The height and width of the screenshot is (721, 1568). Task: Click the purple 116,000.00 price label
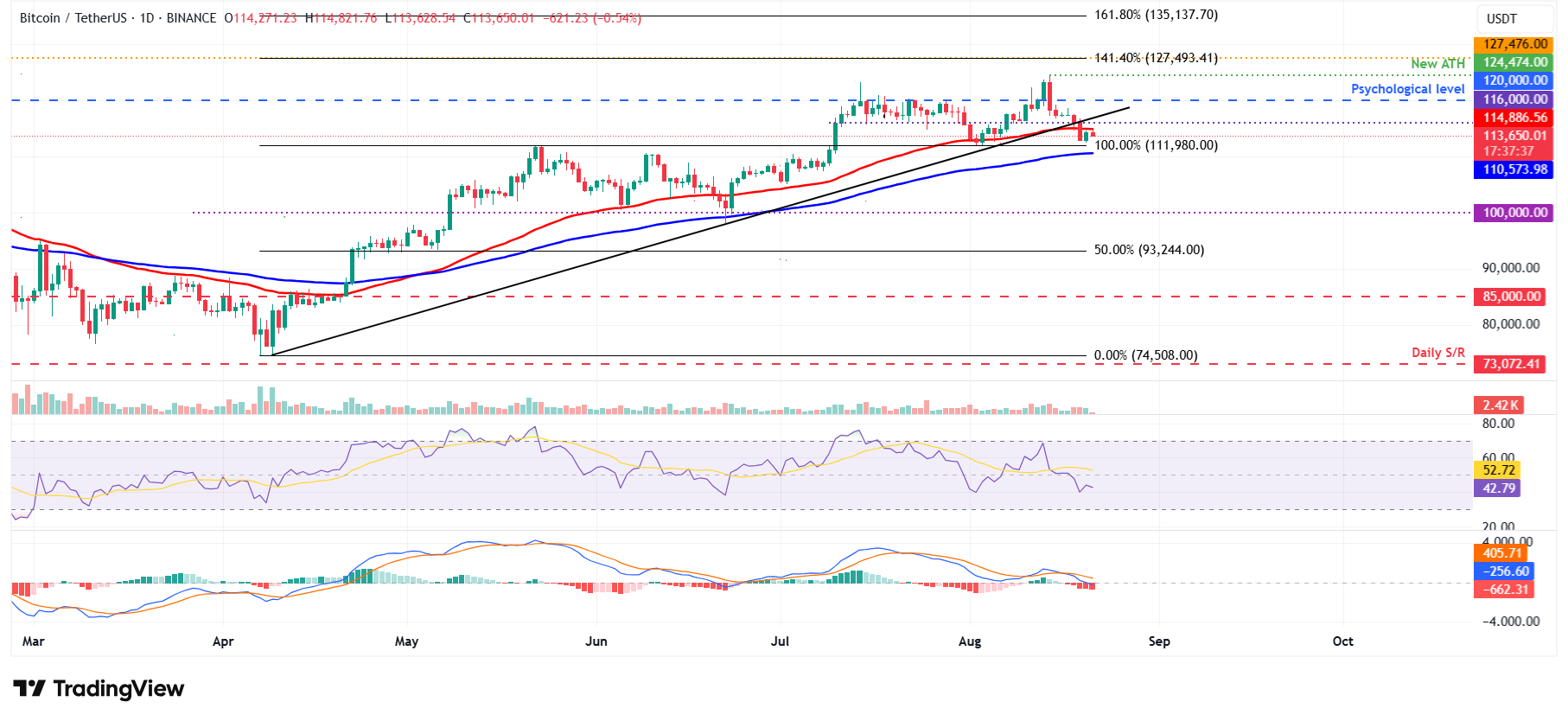(1514, 99)
